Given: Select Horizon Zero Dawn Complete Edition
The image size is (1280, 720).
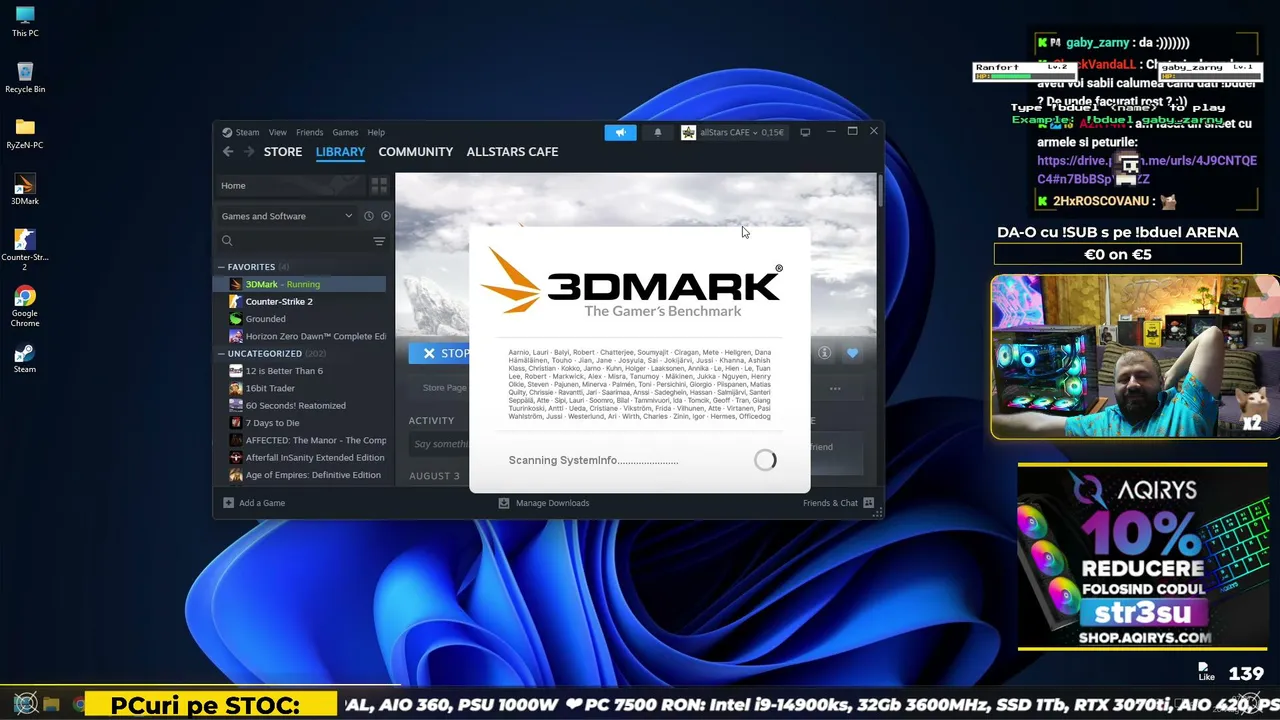Looking at the screenshot, I should (x=300, y=337).
